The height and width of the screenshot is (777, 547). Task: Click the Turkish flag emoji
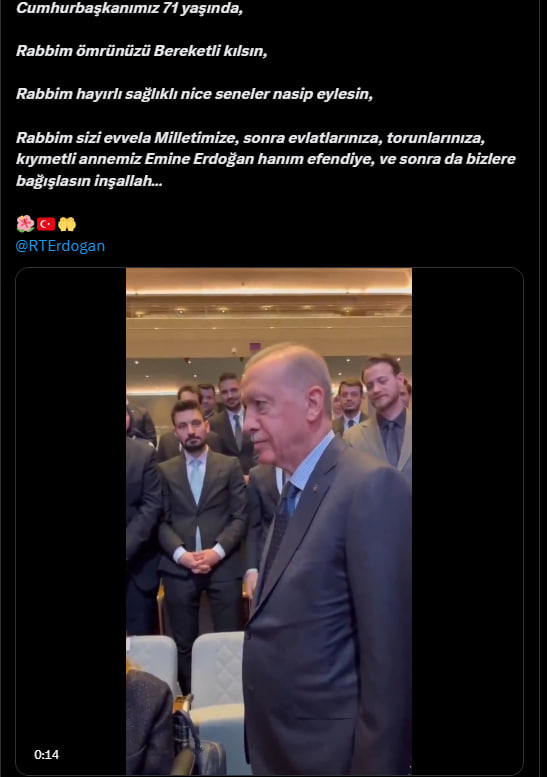tap(46, 224)
